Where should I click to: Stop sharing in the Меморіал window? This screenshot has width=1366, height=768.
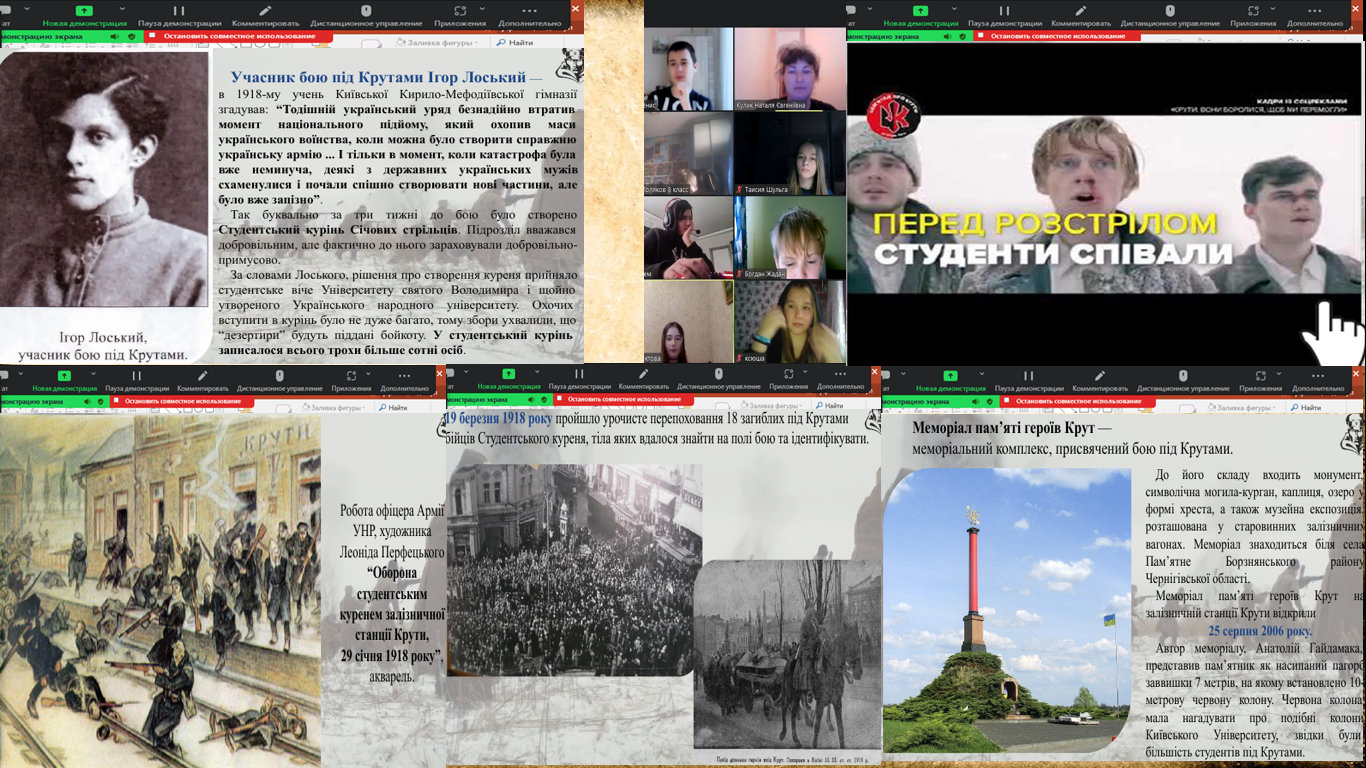click(1077, 401)
